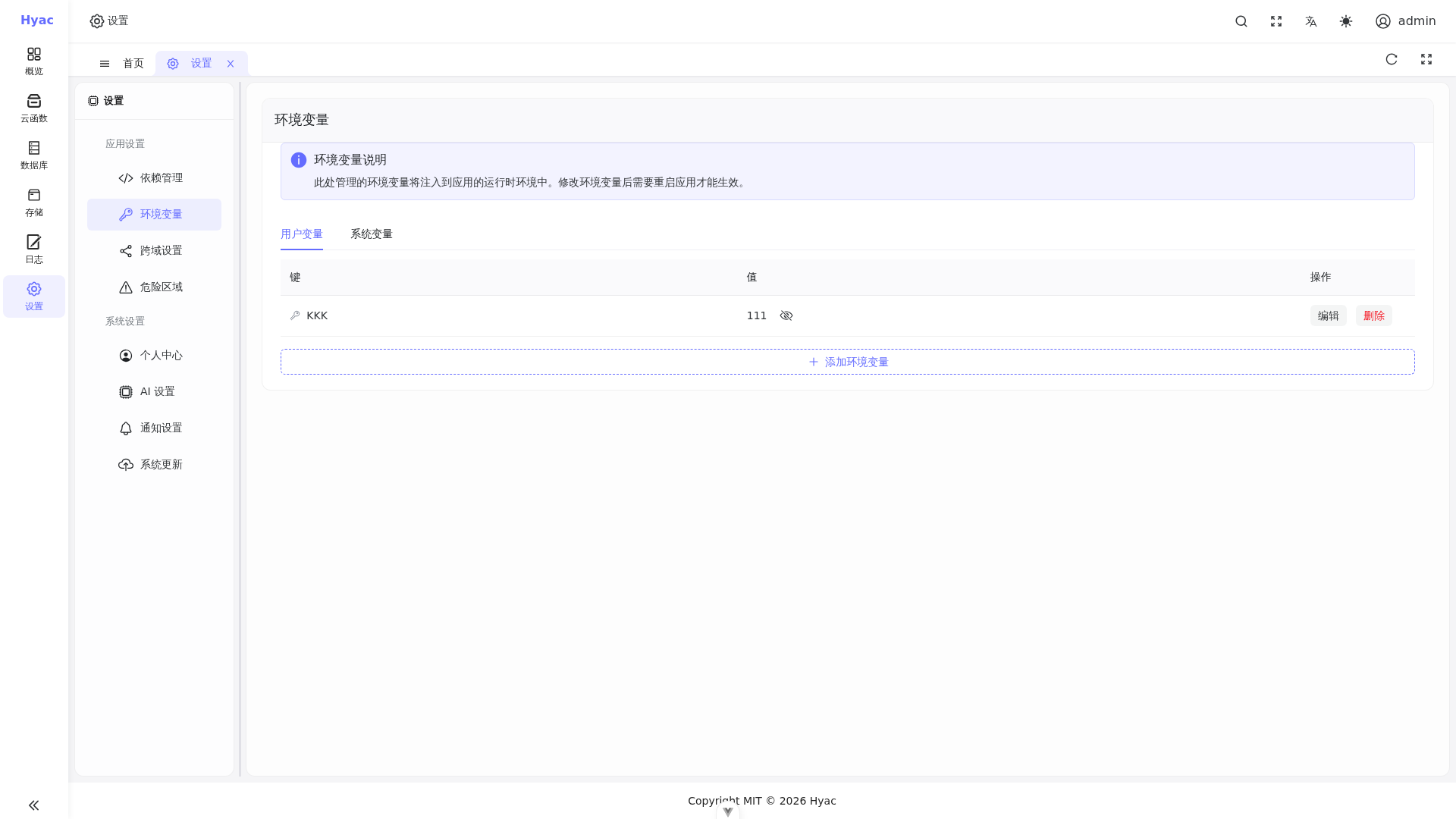Click the 系统设置 group label
Image resolution: width=1456 pixels, height=819 pixels.
(125, 322)
